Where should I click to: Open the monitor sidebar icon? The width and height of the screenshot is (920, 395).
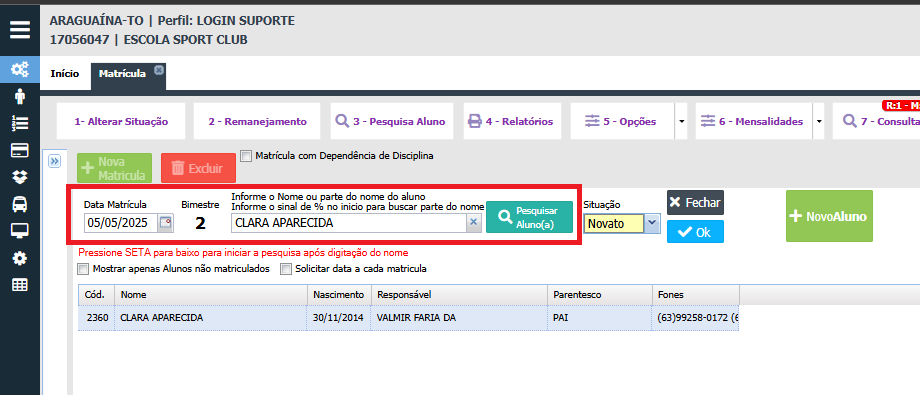19,231
